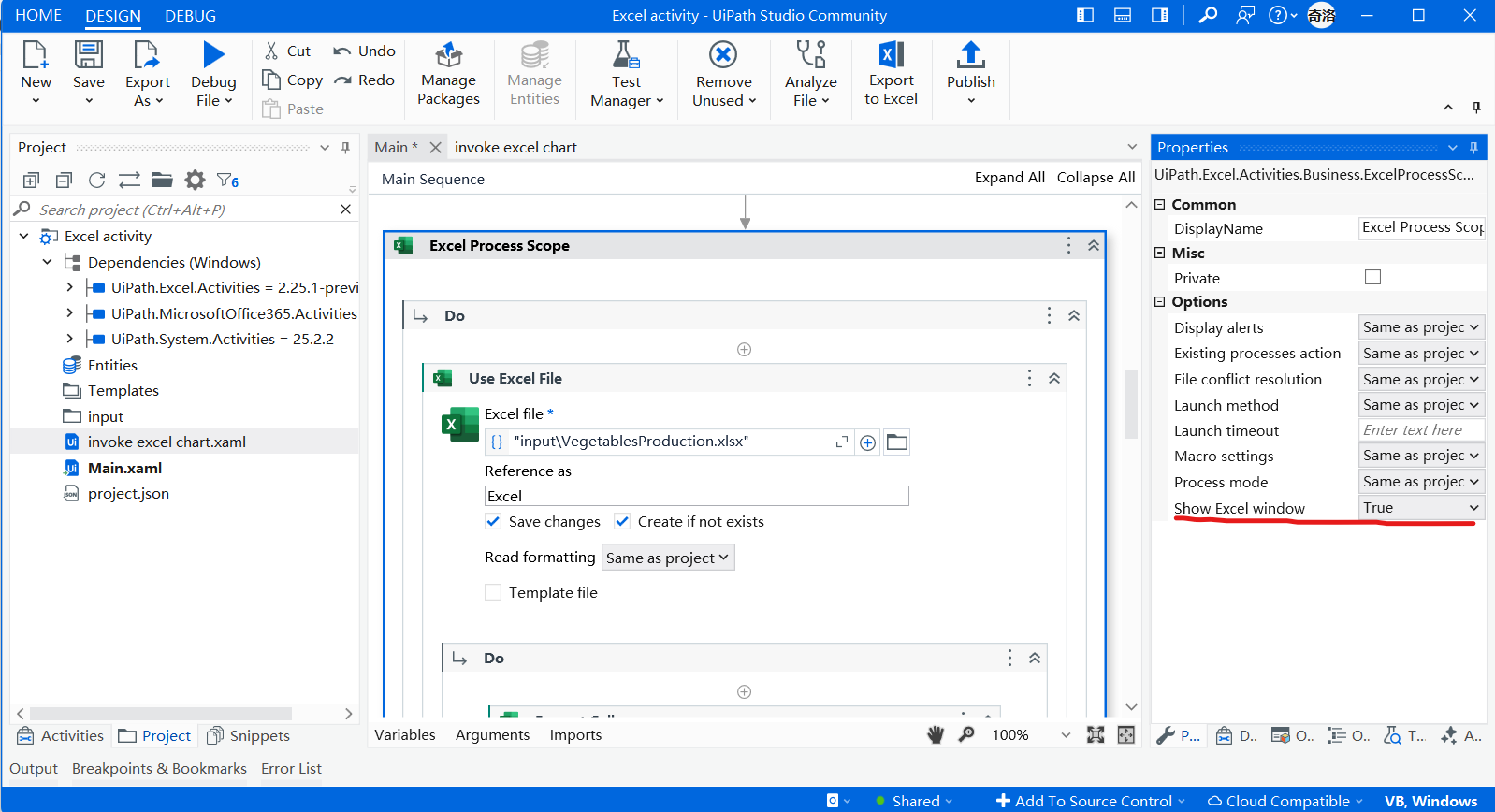Toggle the Create if not exists checkbox
Screen dimensions: 1495x812
coord(622,522)
